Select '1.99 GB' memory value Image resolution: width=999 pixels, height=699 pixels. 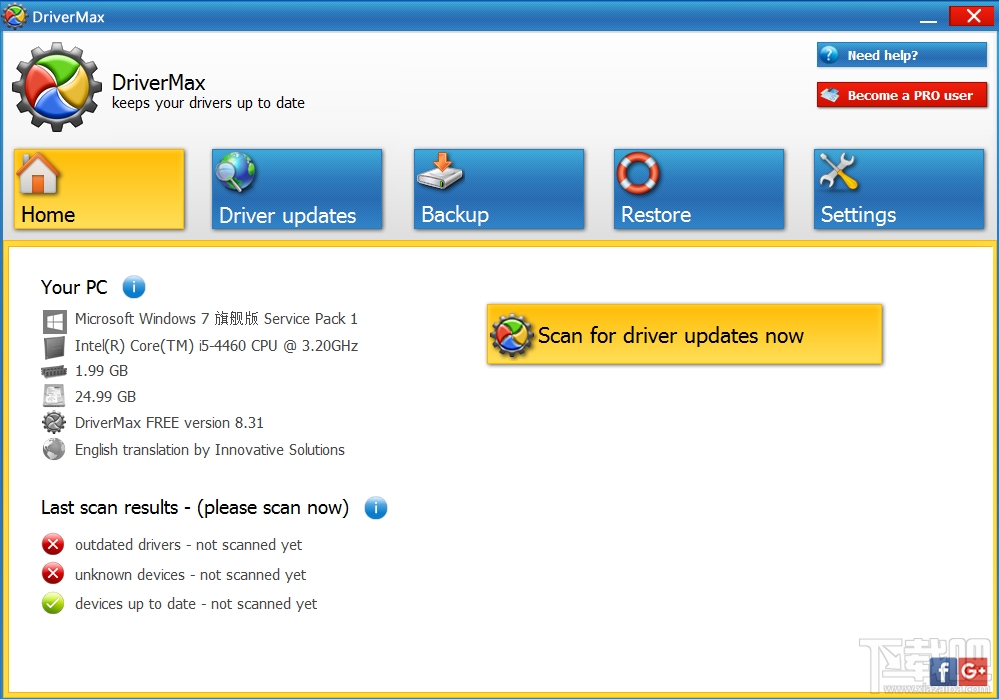pos(101,371)
